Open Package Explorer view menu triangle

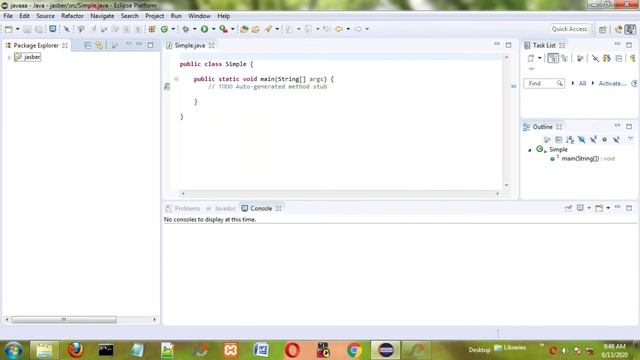(x=129, y=44)
